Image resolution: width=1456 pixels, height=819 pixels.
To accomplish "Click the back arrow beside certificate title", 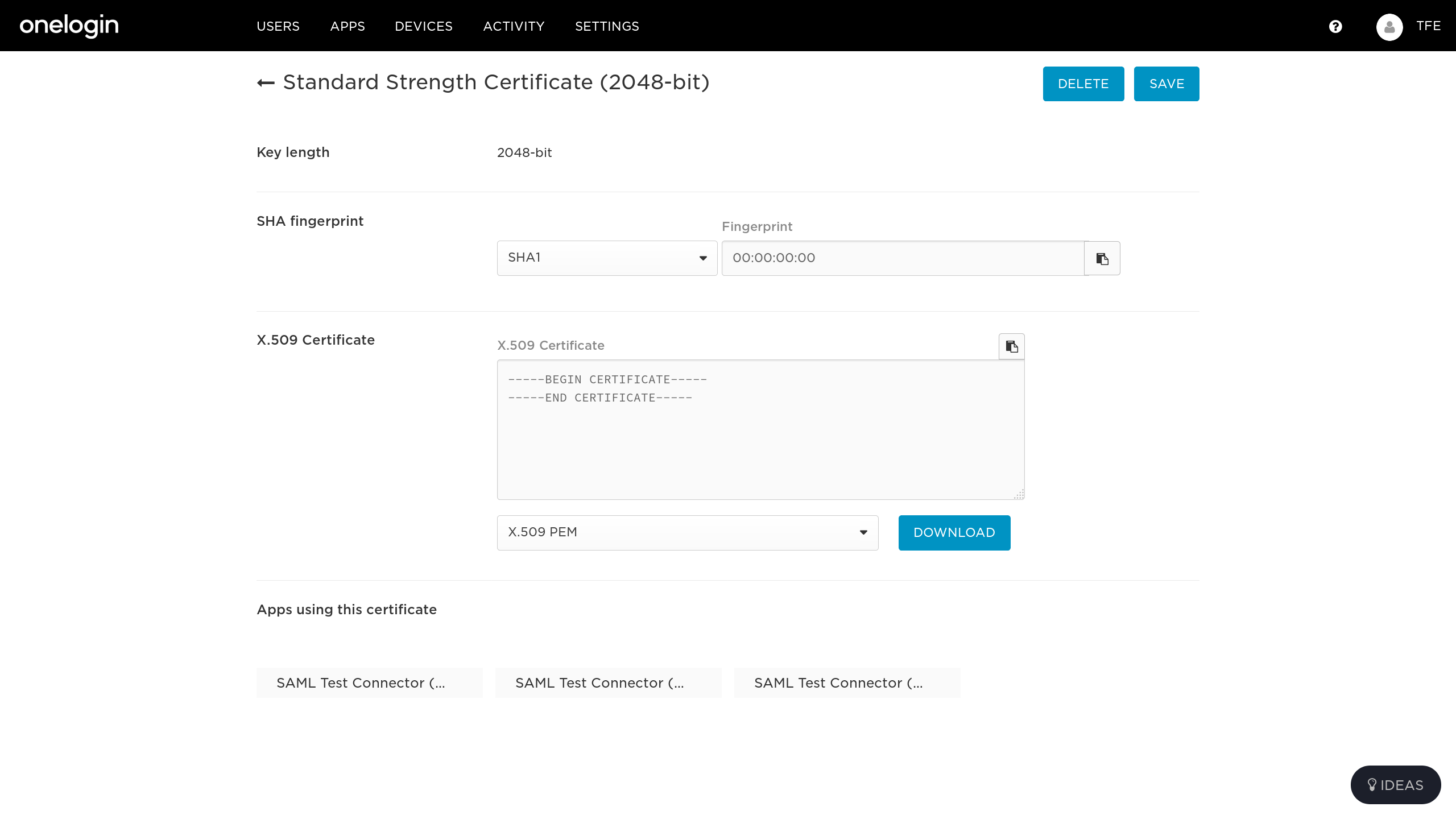I will tap(266, 83).
